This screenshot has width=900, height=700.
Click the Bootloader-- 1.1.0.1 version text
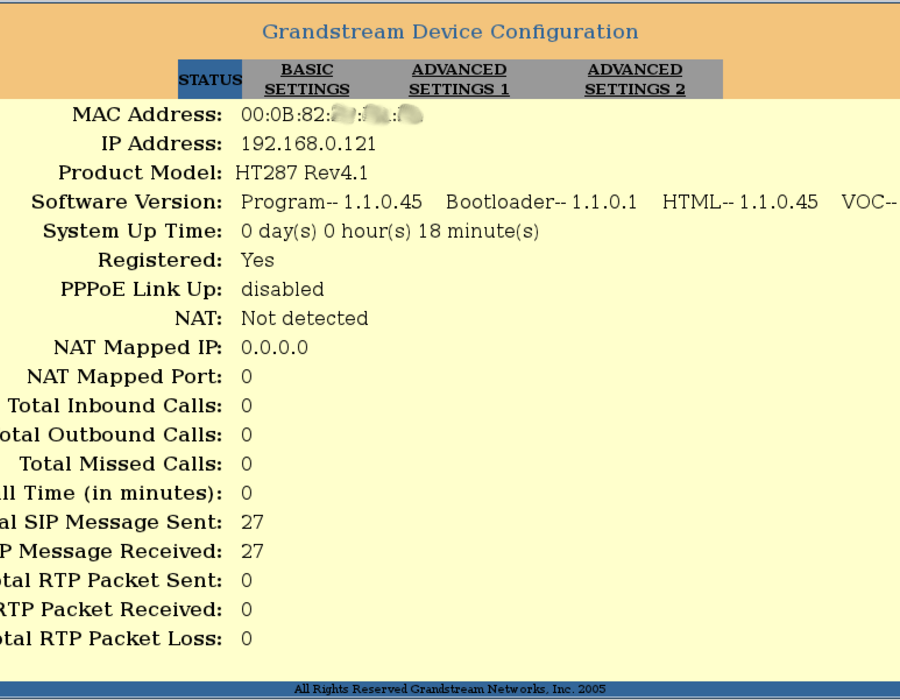[541, 202]
